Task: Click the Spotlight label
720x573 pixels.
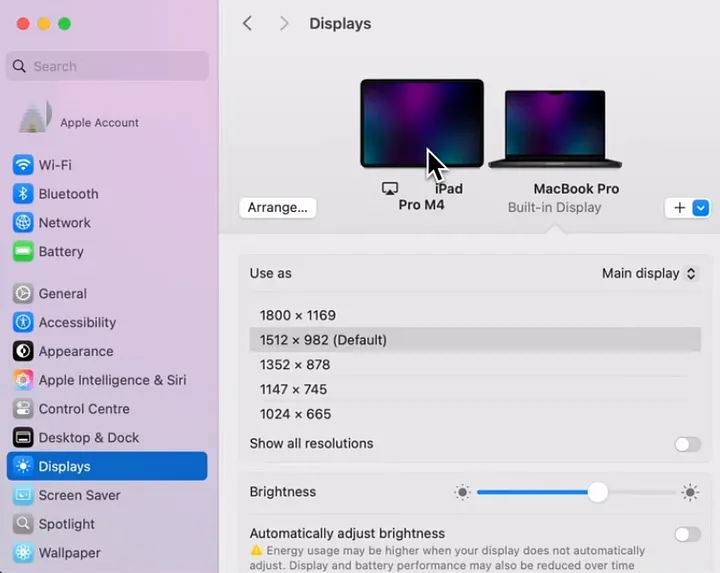Action: [67, 524]
